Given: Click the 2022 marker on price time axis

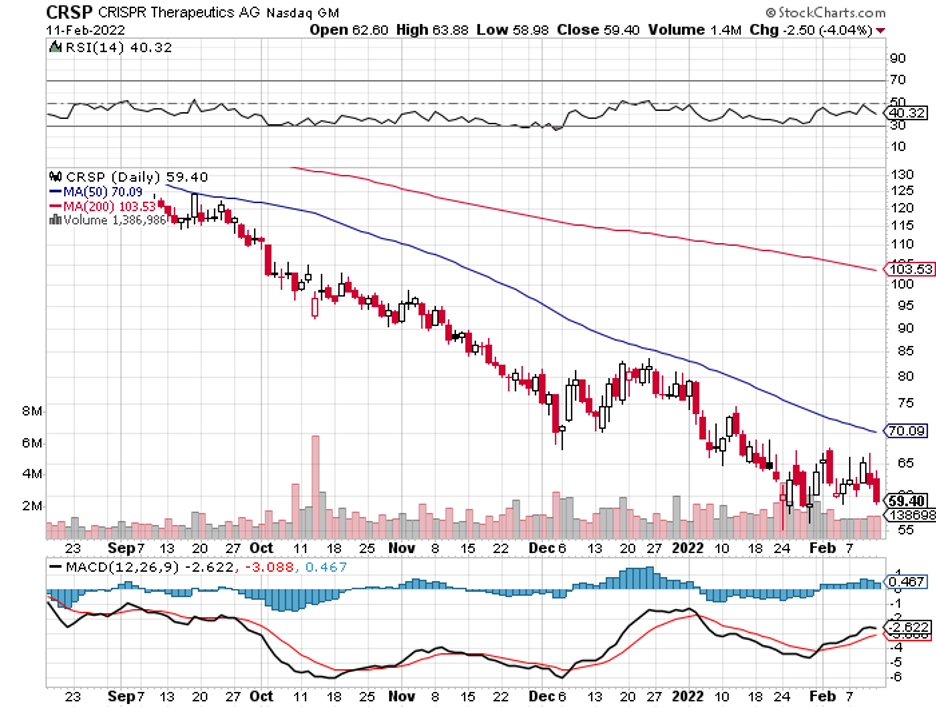Looking at the screenshot, I should pyautogui.click(x=688, y=548).
